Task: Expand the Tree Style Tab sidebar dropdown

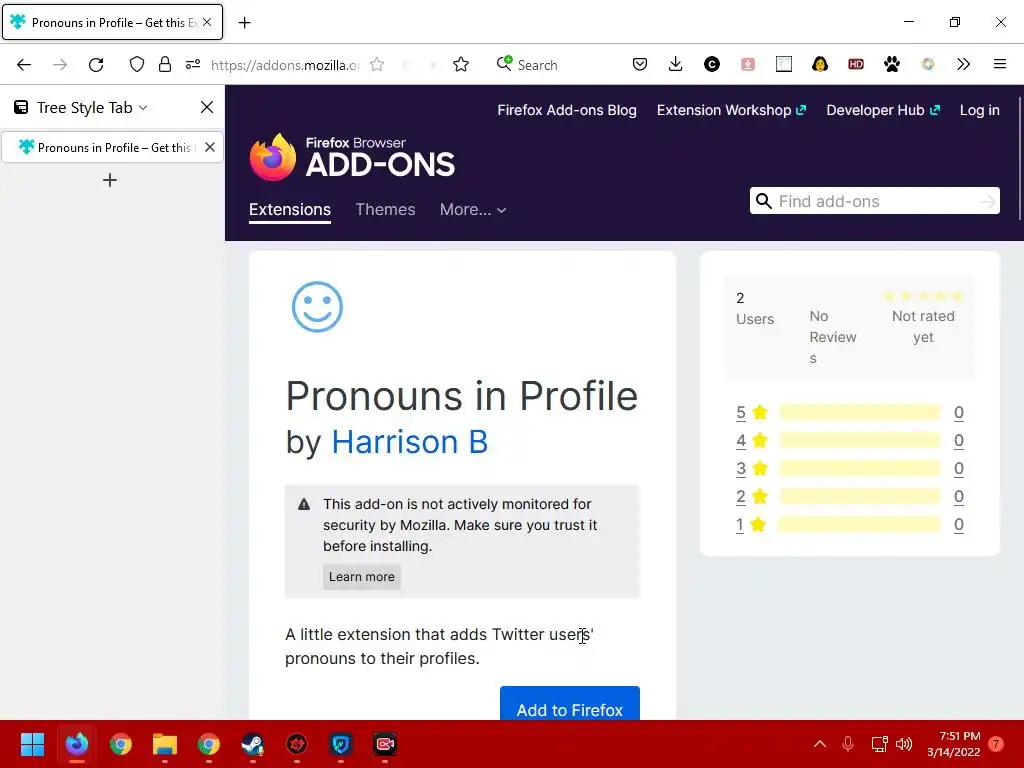Action: coord(143,108)
